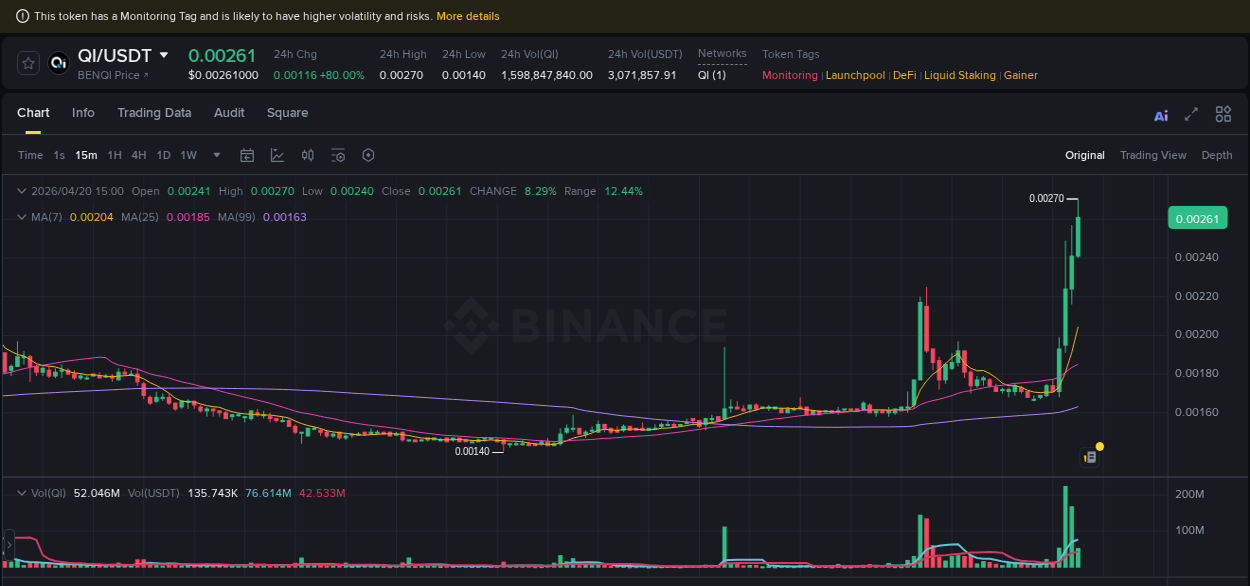Open the order book preview icon on chart
The width and height of the screenshot is (1250, 586).
point(1089,455)
